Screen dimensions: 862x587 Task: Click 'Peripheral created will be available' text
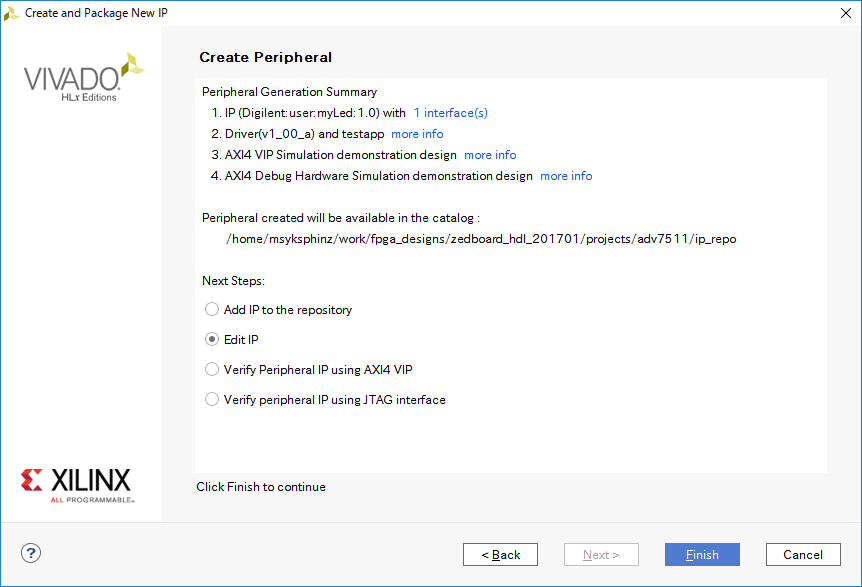tap(341, 218)
